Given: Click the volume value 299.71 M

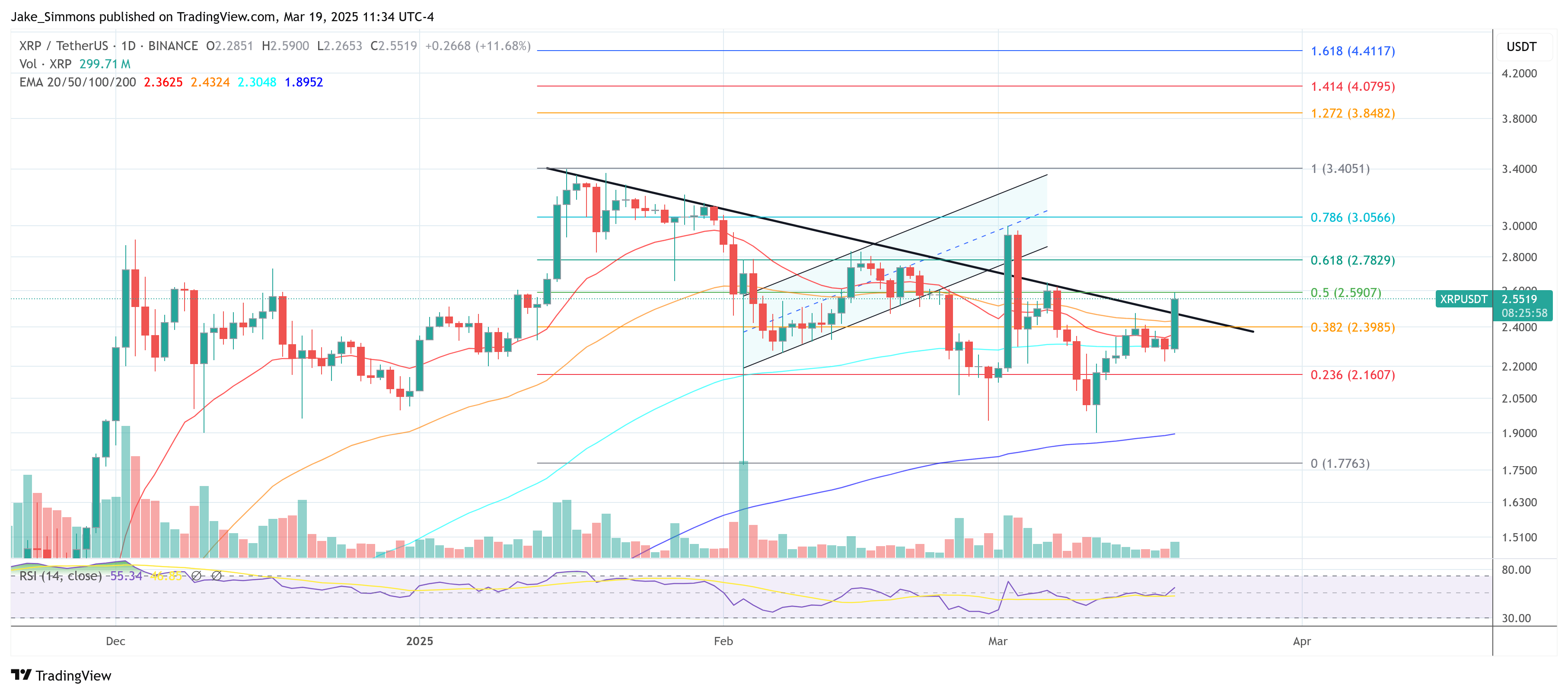Looking at the screenshot, I should (105, 64).
